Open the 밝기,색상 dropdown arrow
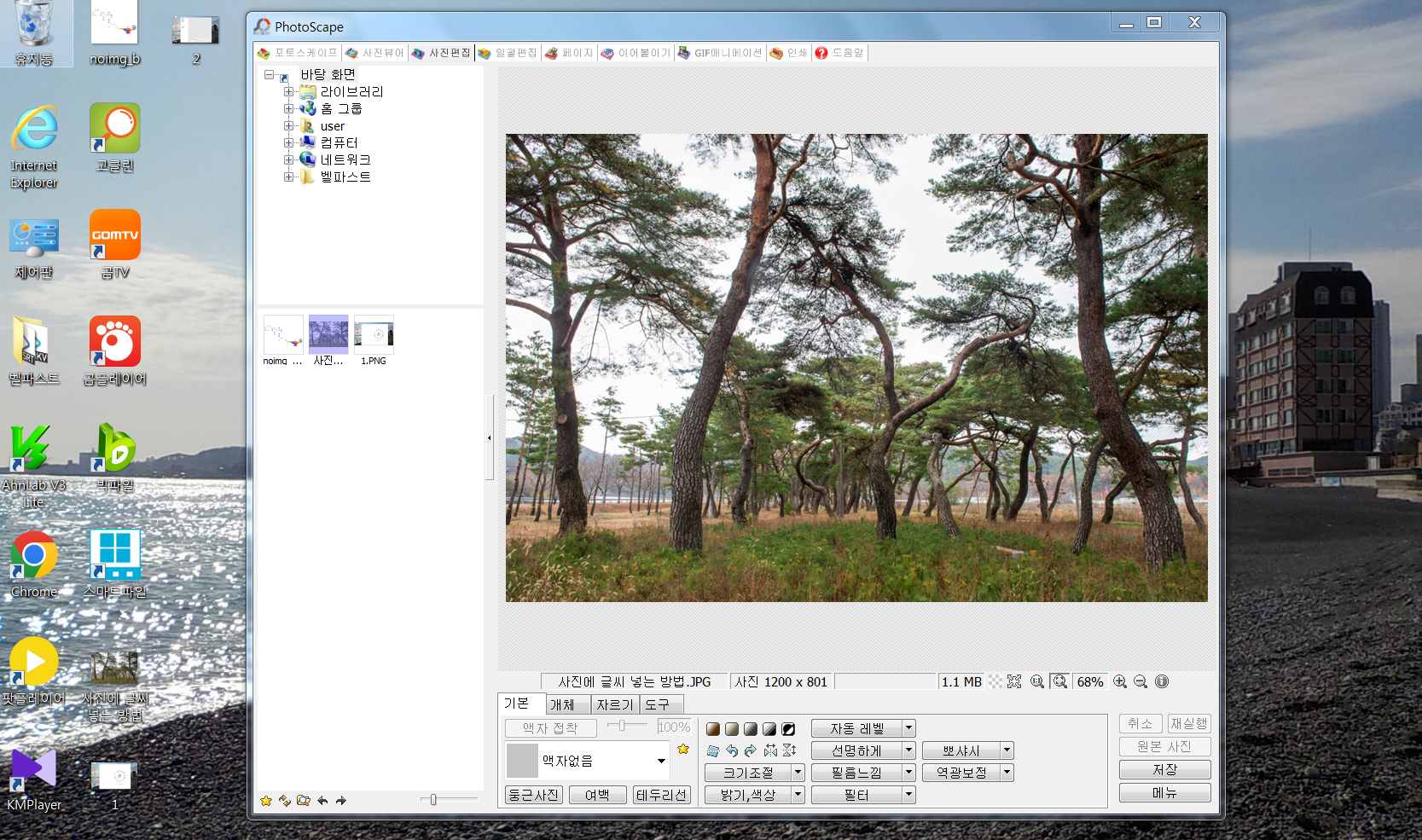 (798, 795)
